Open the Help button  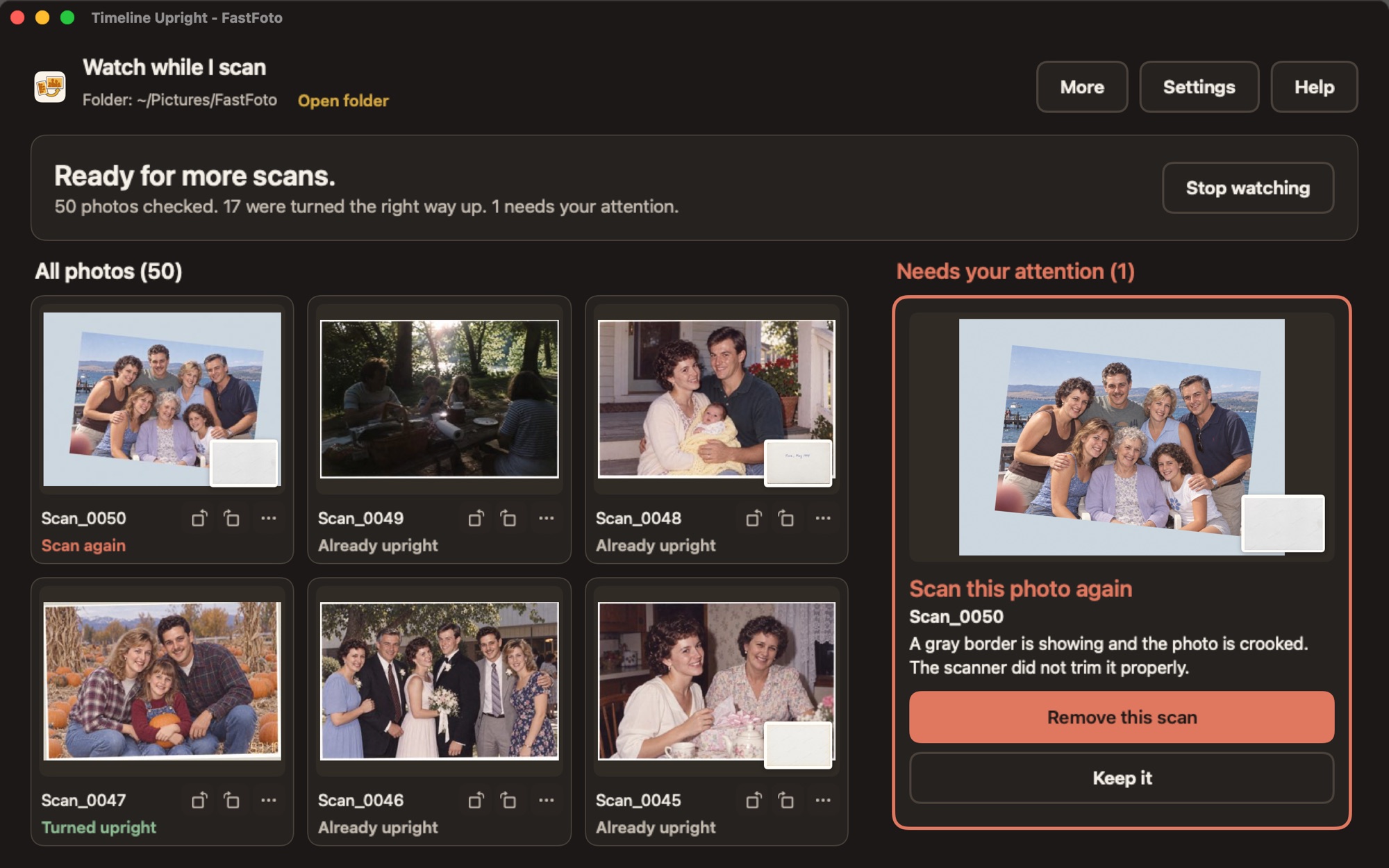[x=1314, y=87]
